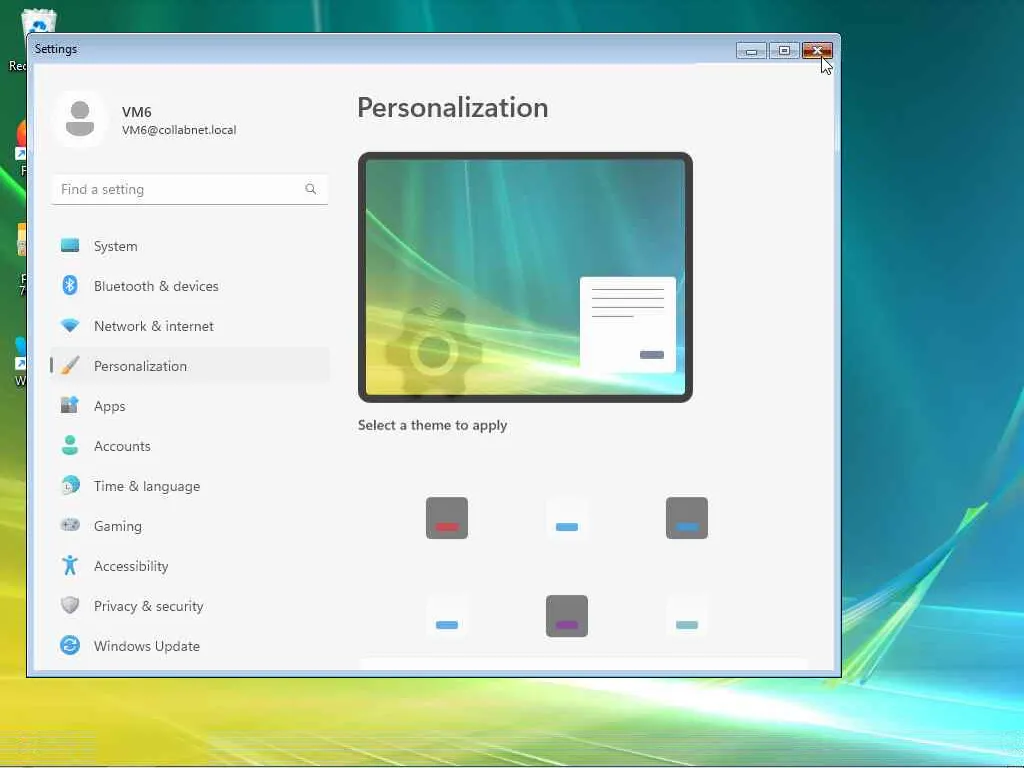
Task: Click the desktop background preview image
Action: 525,278
